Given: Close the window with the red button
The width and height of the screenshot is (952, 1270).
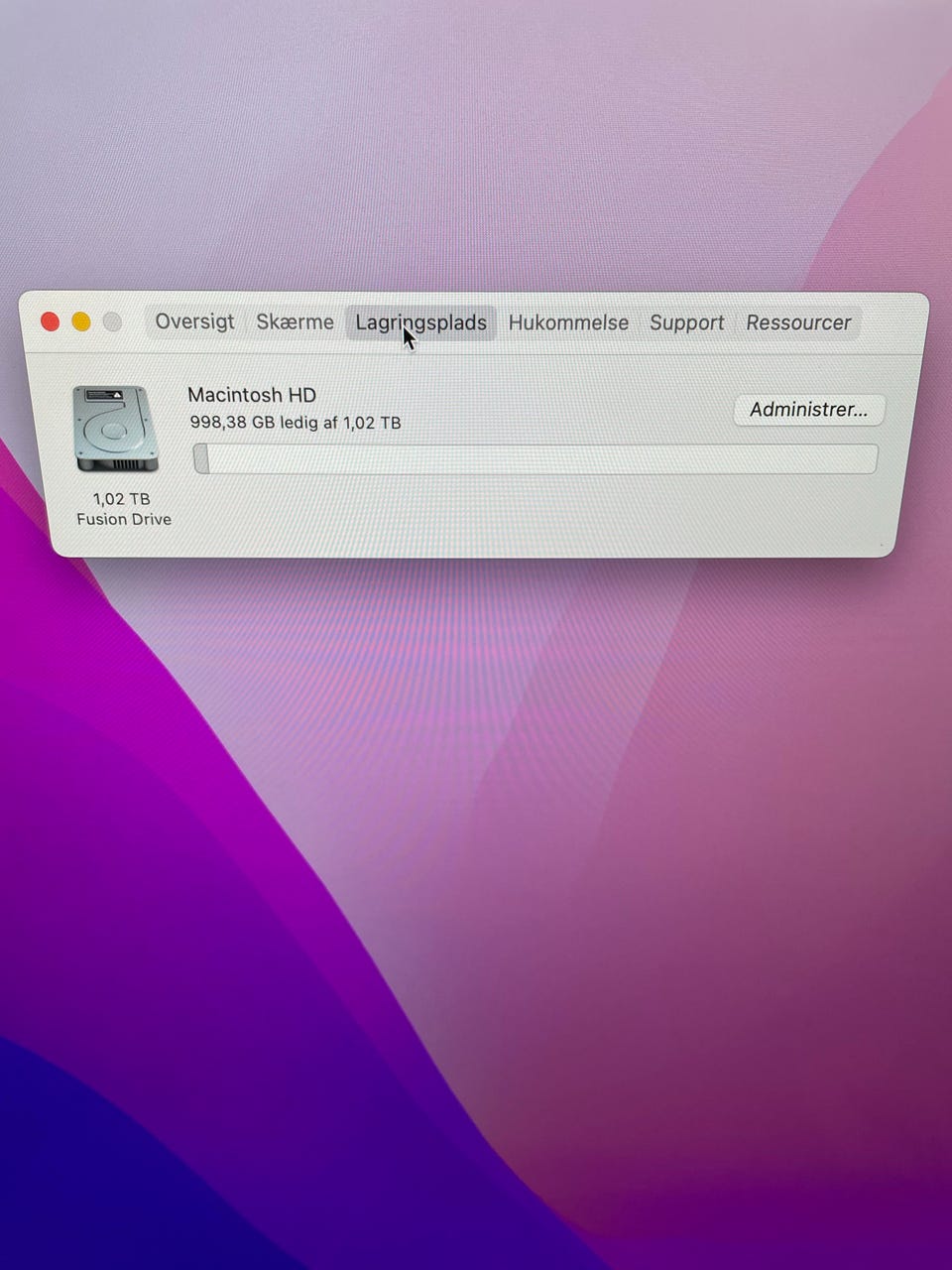Looking at the screenshot, I should (x=50, y=321).
